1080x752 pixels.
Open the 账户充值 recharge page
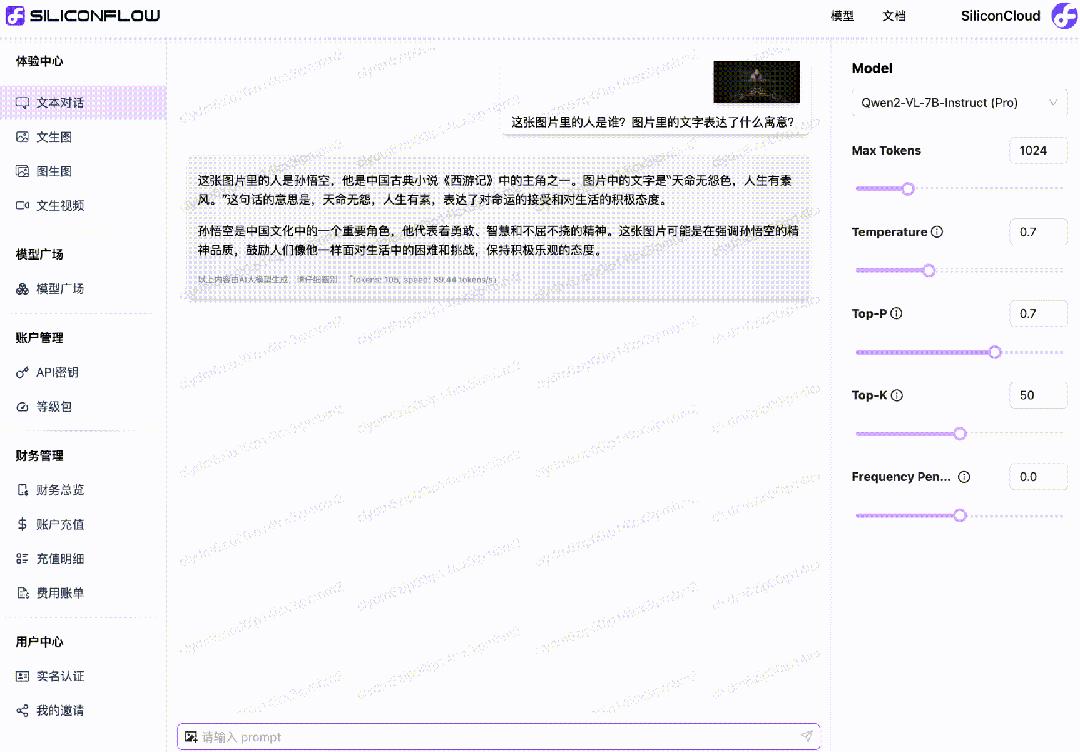click(51, 523)
